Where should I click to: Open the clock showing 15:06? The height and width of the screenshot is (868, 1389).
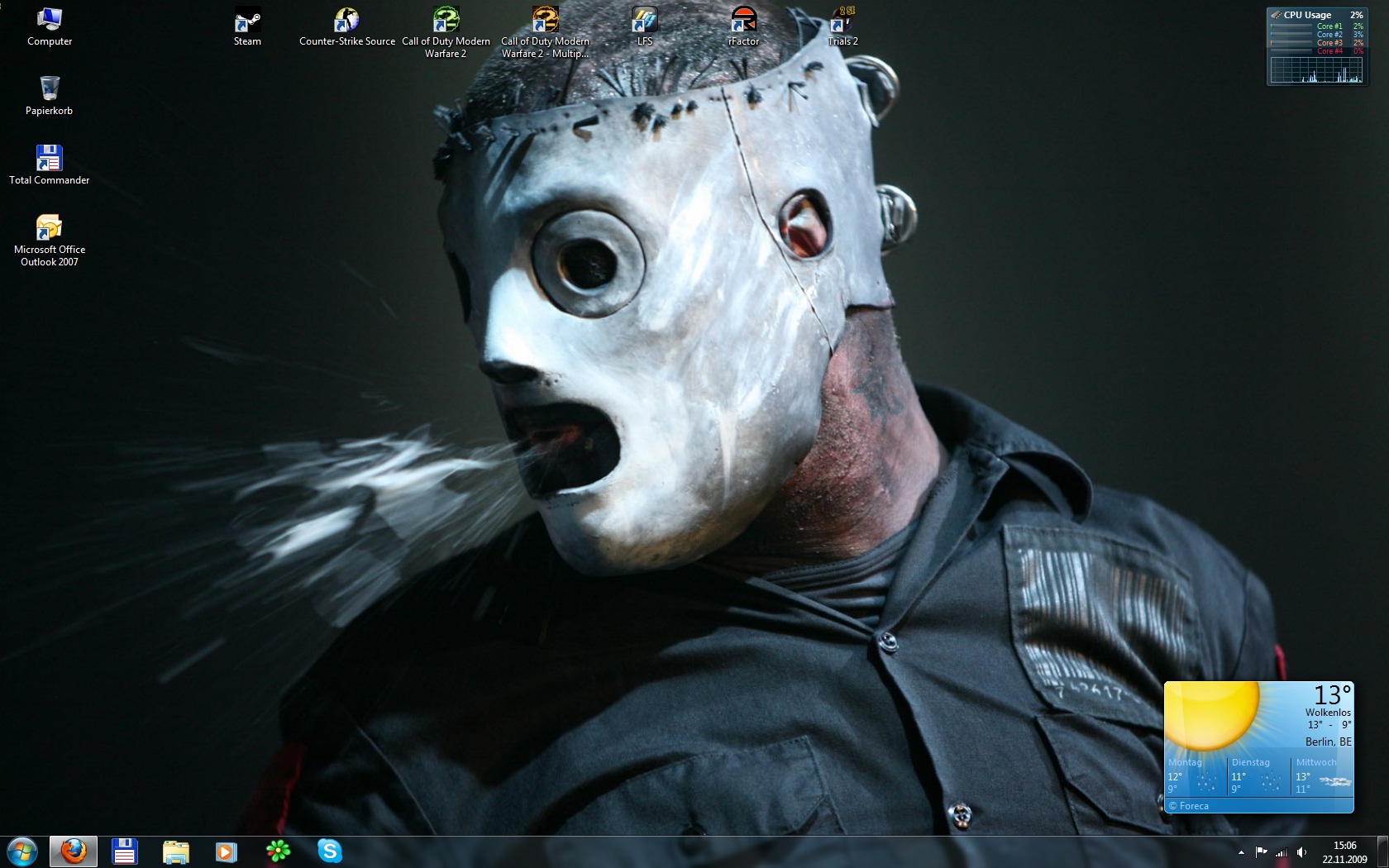[x=1344, y=852]
